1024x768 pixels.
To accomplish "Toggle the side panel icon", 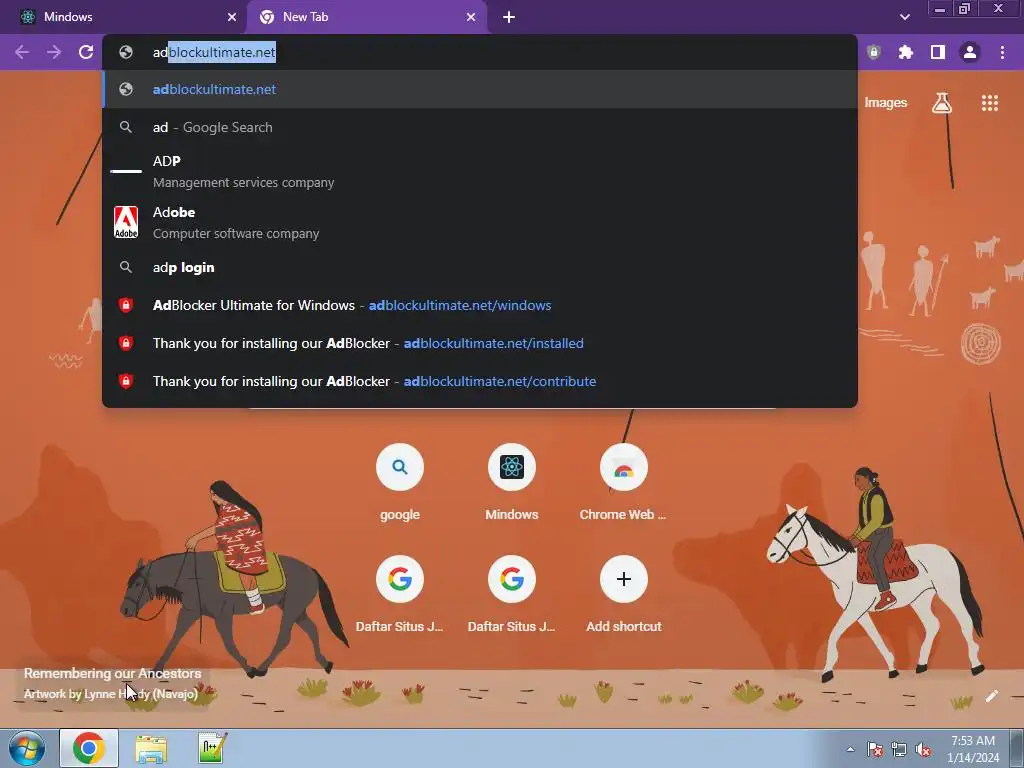I will (x=938, y=52).
